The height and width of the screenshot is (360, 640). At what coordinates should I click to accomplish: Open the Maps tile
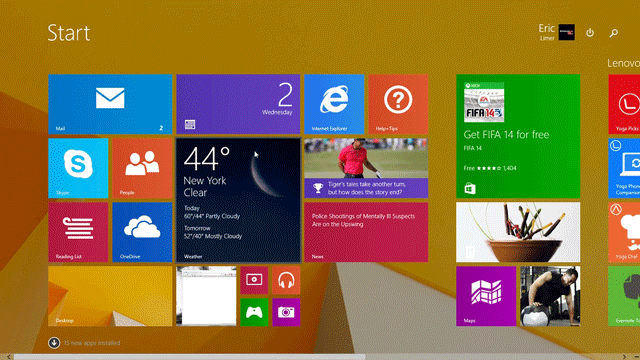pyautogui.click(x=486, y=296)
